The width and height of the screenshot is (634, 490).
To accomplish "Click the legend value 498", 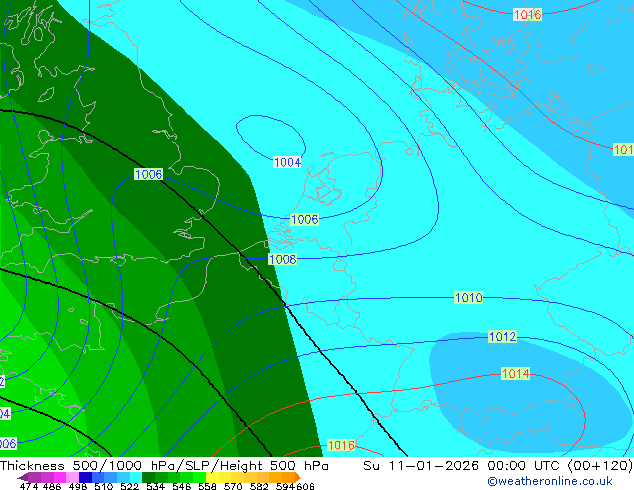I will point(78,486).
